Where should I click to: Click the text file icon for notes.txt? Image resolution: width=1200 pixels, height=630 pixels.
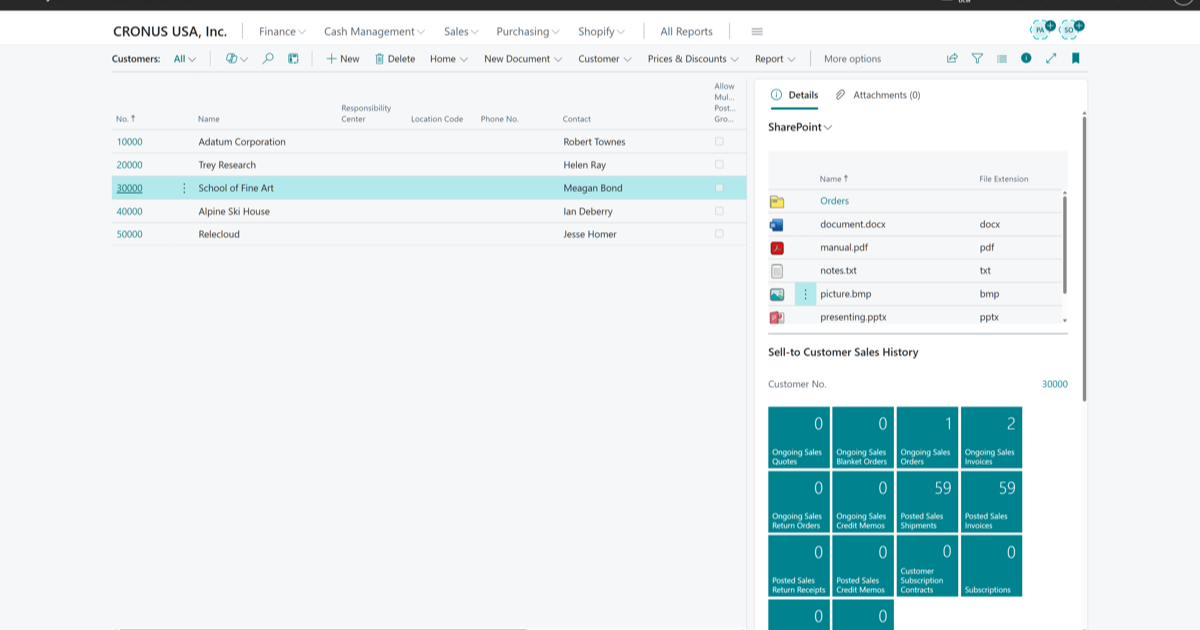tap(777, 271)
